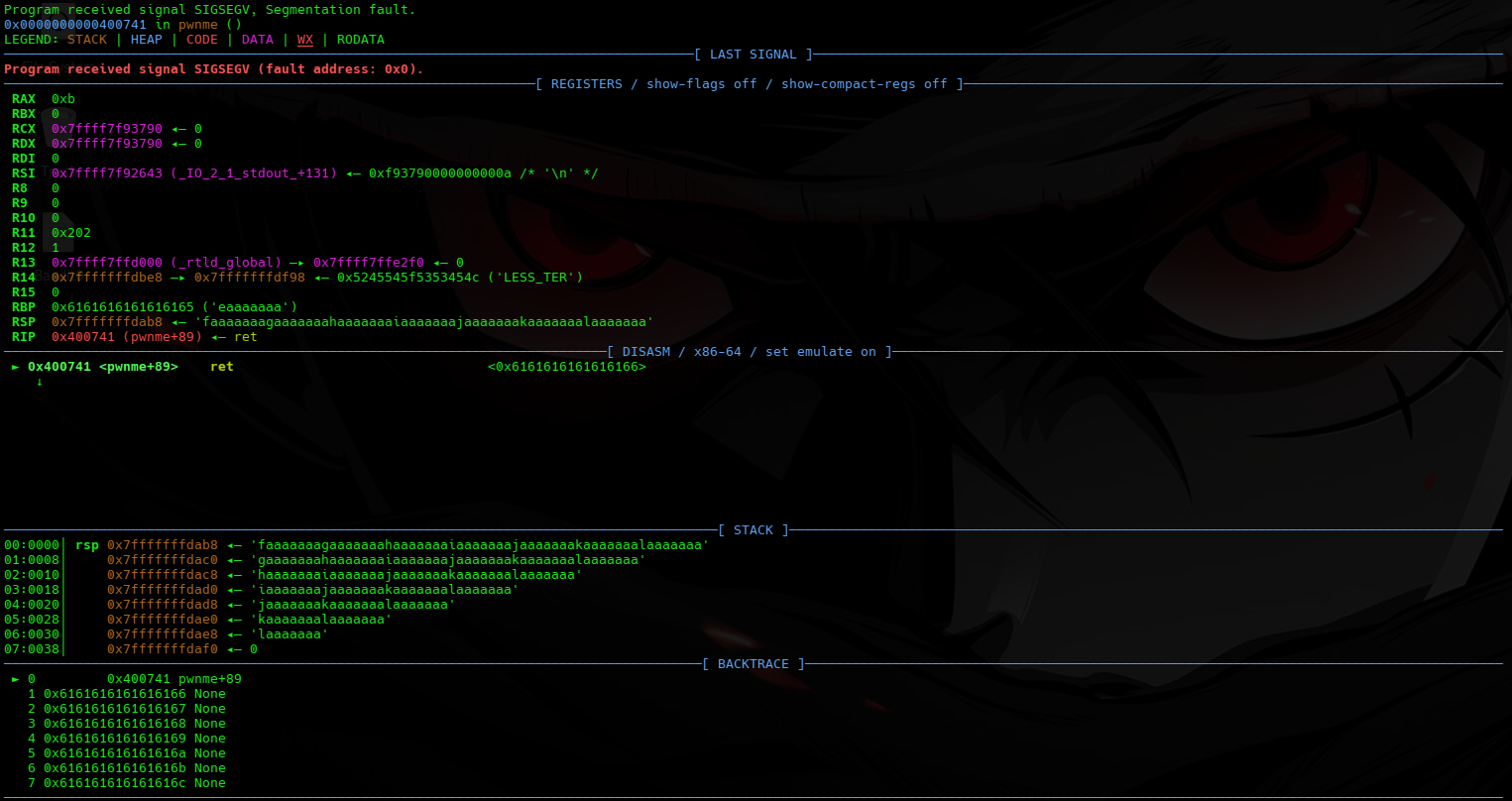The width and height of the screenshot is (1512, 801).
Task: Select backtrace frame 4 0x6161616161616169
Action: [x=127, y=739]
